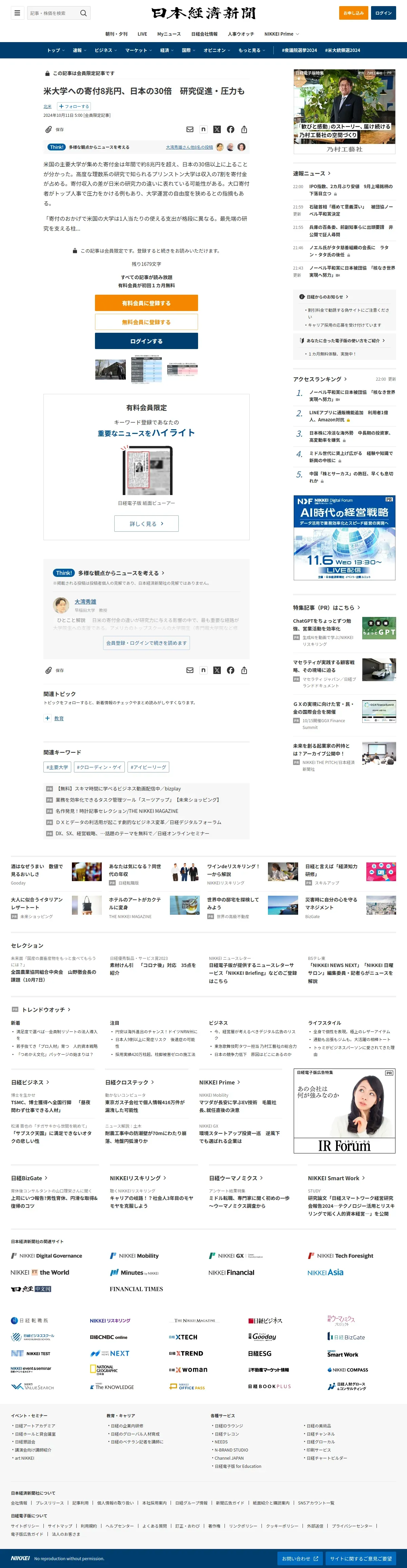407x1568 pixels.
Task: Toggle フォローする for the 北米 topic
Action: (x=74, y=106)
